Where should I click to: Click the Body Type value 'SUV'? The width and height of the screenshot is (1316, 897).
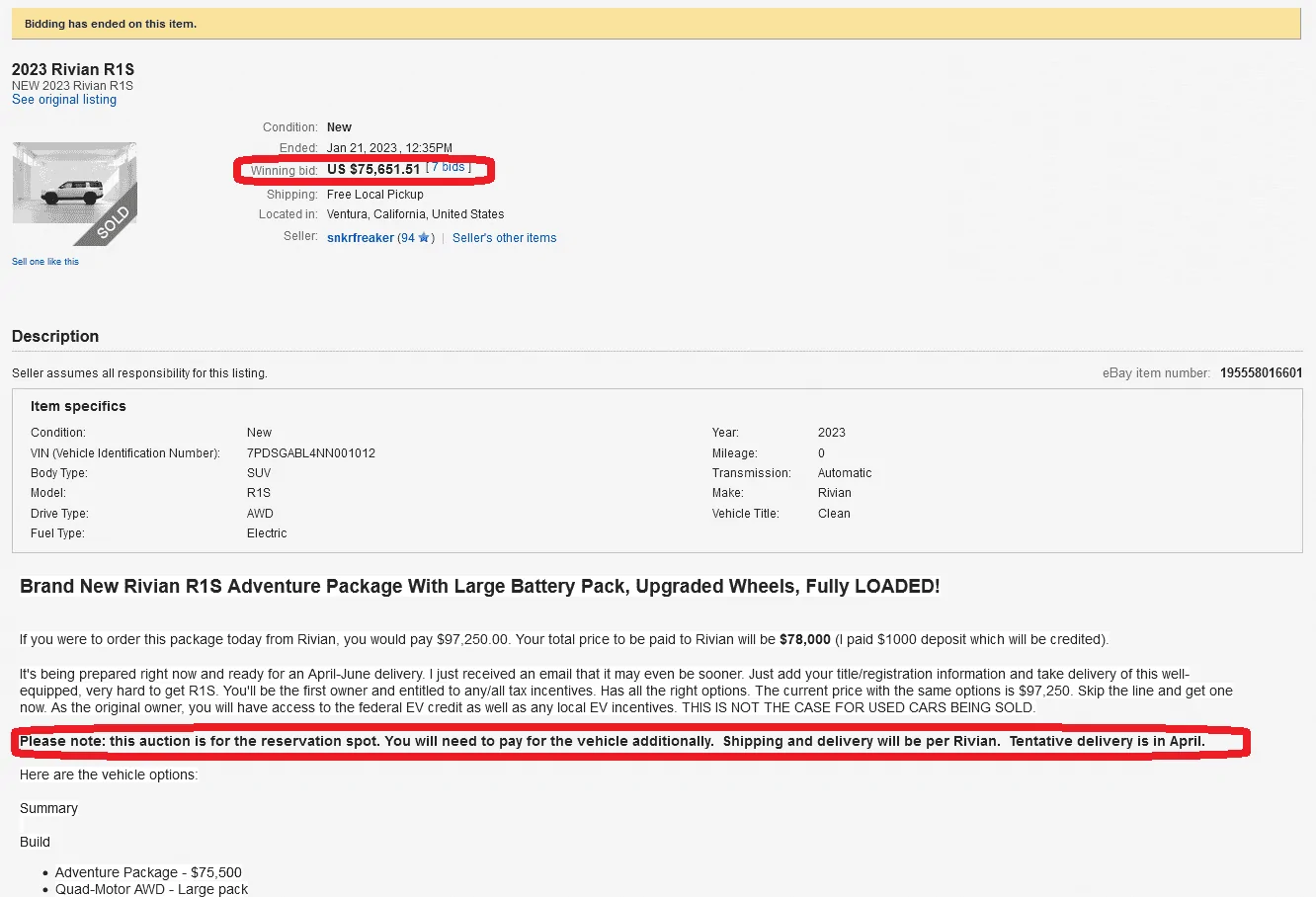click(x=259, y=473)
